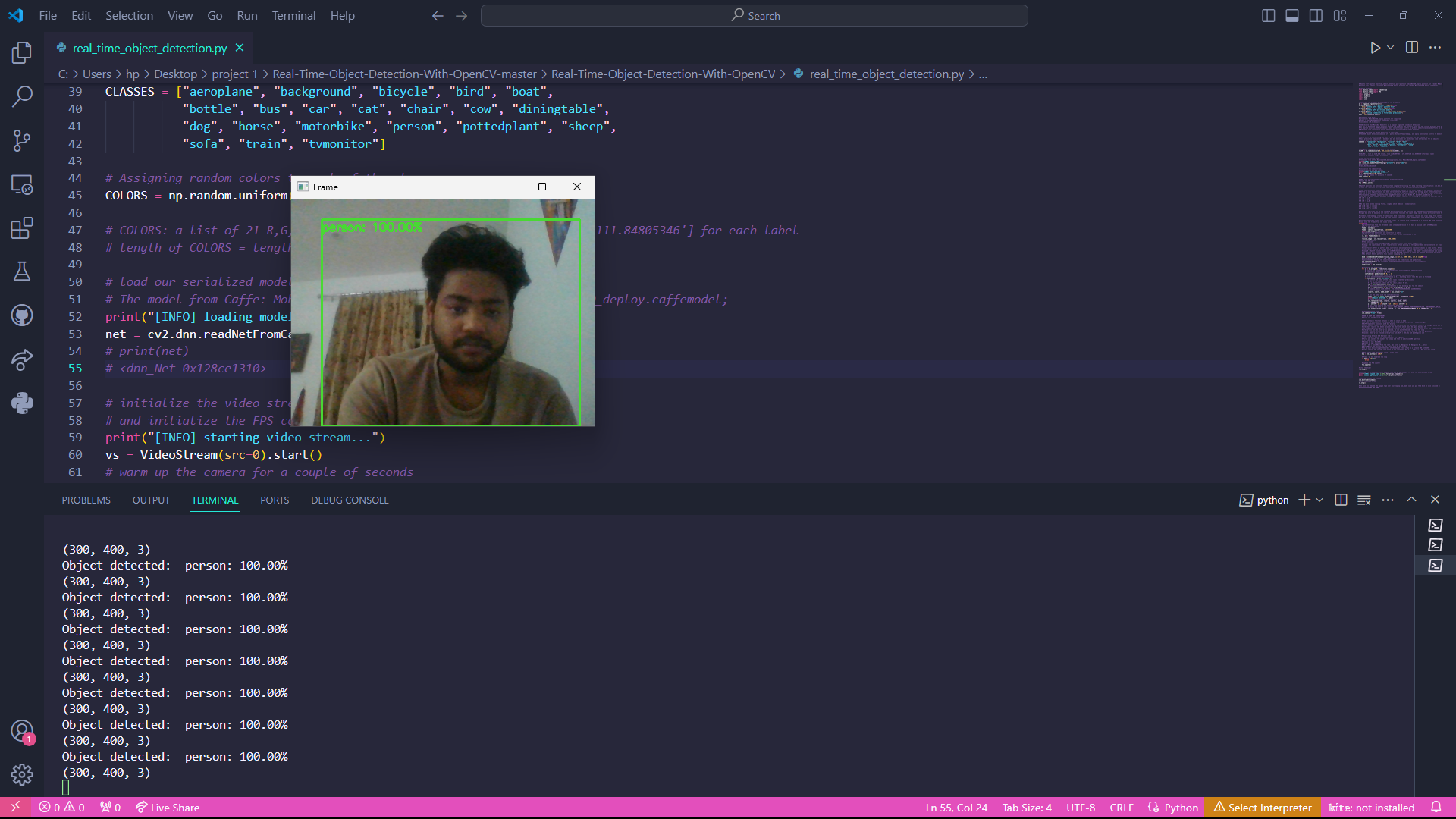The width and height of the screenshot is (1456, 819).
Task: Toggle the primary side bar layout button
Action: [1268, 16]
